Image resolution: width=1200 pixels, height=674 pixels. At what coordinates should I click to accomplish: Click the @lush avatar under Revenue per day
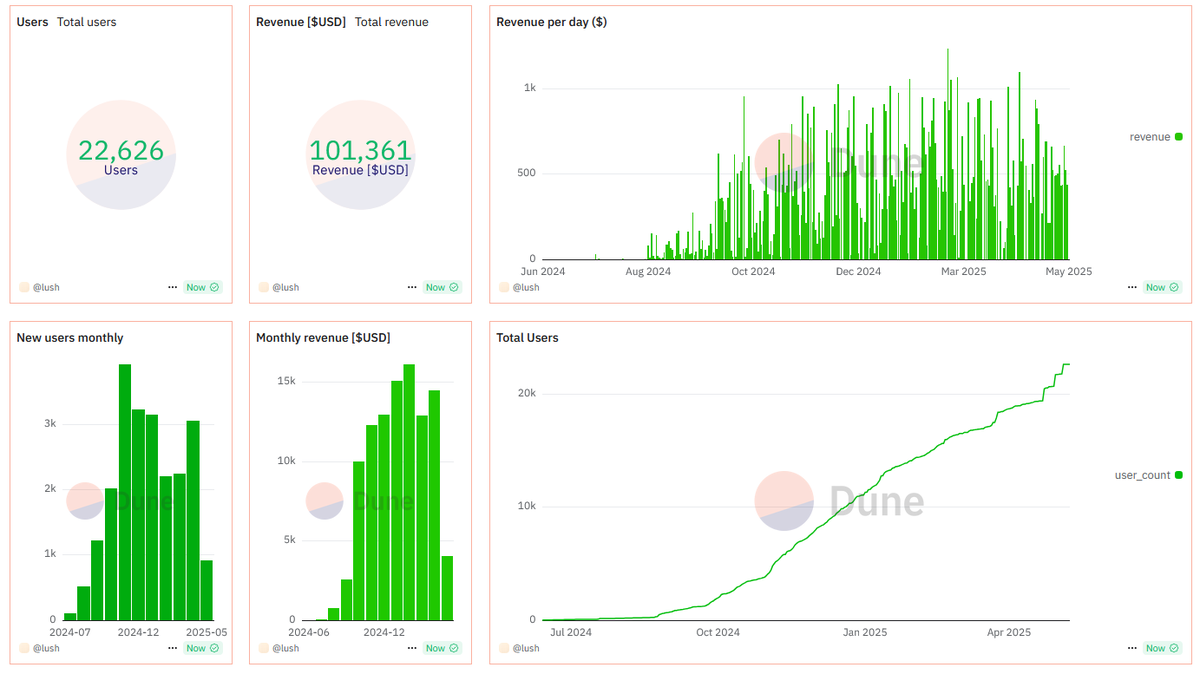(506, 287)
